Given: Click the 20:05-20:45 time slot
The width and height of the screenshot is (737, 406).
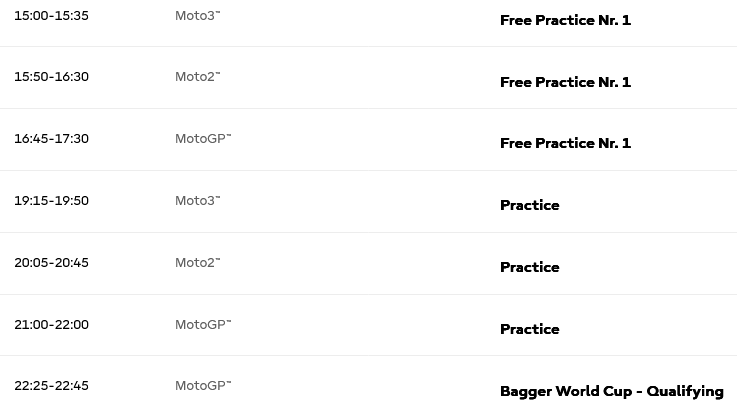Looking at the screenshot, I should tap(51, 263).
